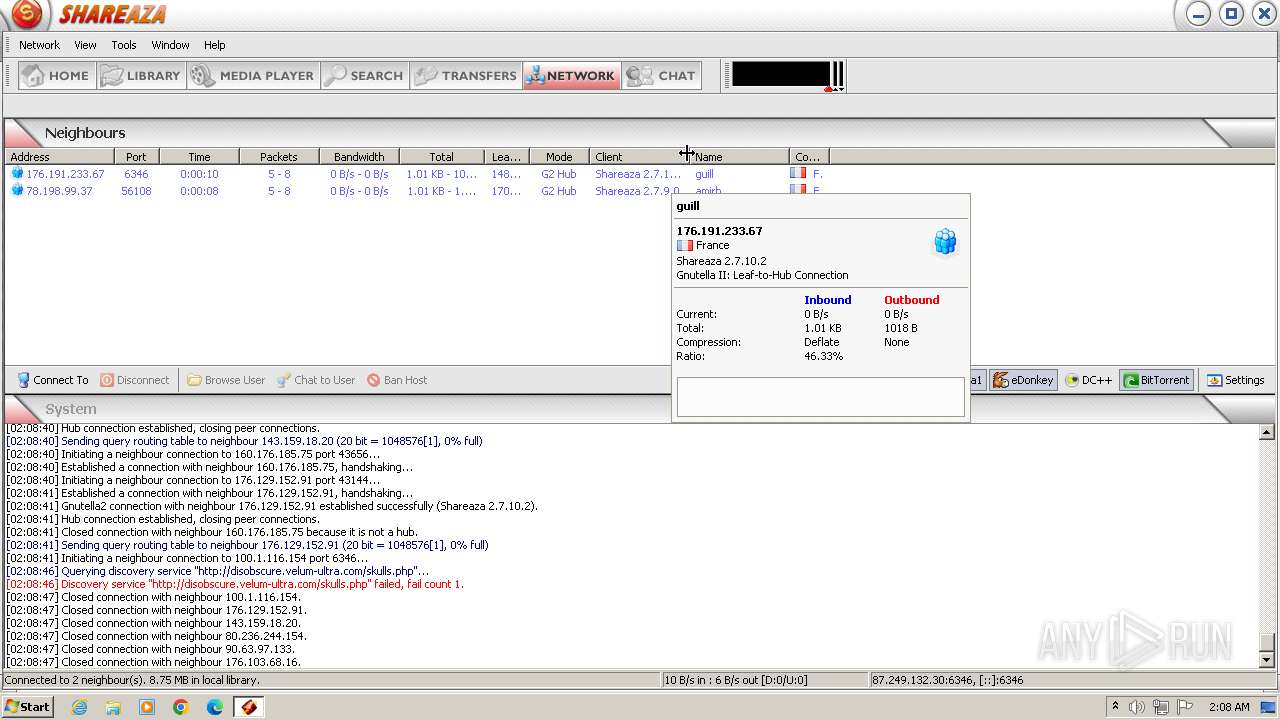Click France flag in guill's row
Image resolution: width=1280 pixels, height=720 pixels.
(x=798, y=173)
